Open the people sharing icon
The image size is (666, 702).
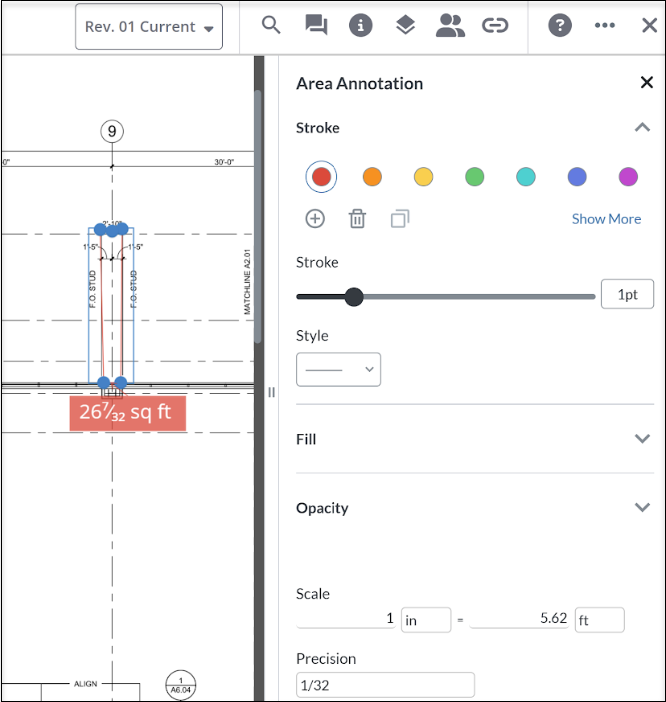pyautogui.click(x=450, y=25)
